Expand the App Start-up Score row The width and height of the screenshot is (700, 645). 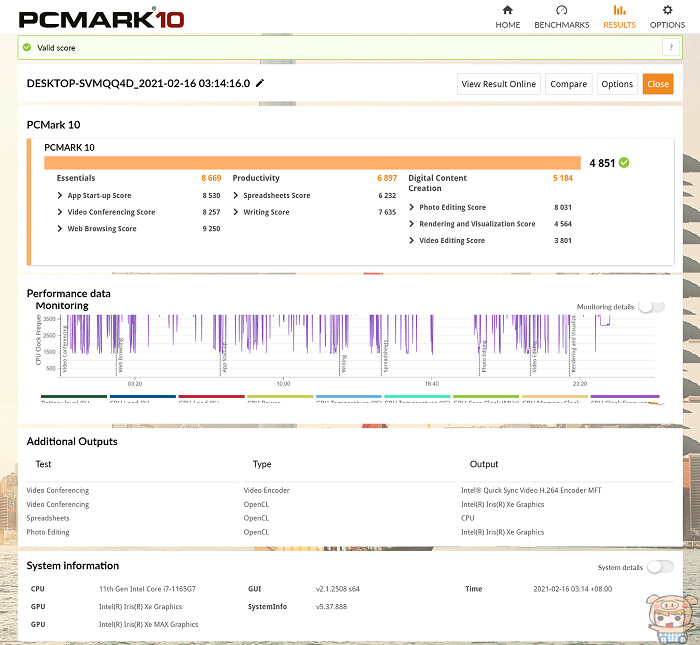click(61, 196)
